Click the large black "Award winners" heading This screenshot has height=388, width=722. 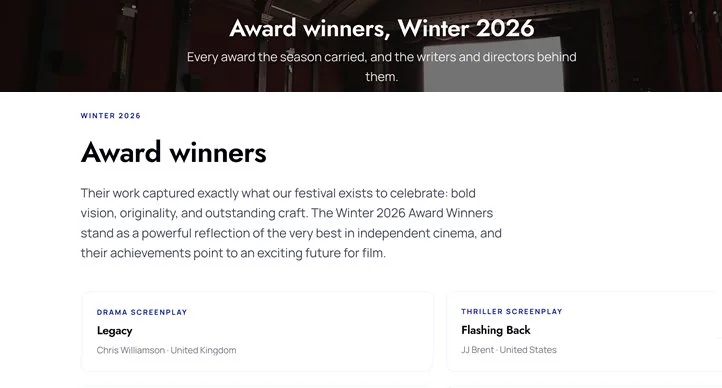[x=174, y=152]
